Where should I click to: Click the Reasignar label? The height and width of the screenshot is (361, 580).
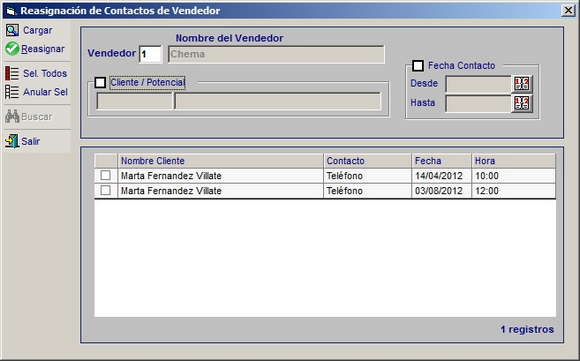click(43, 49)
